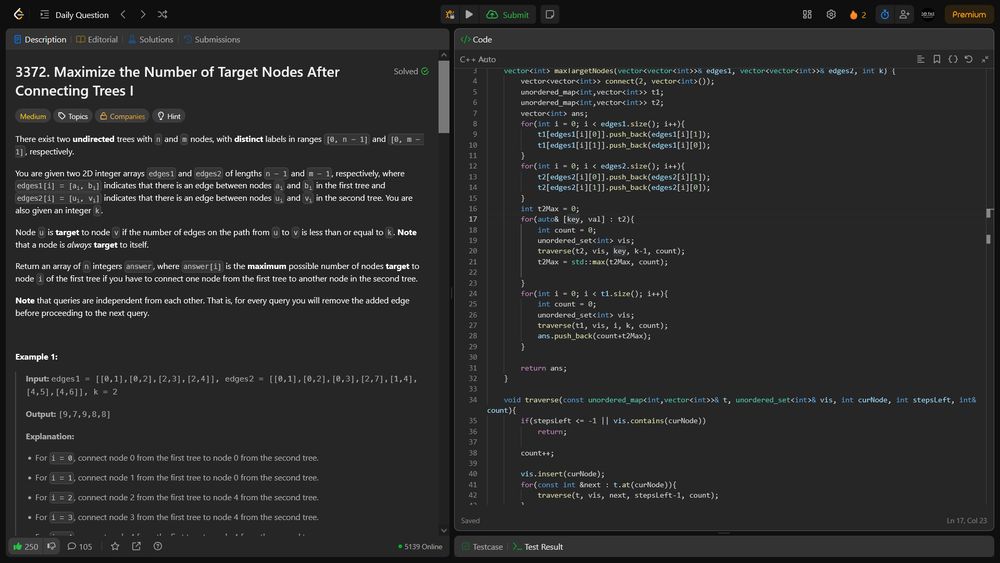
Task: Click the 'count++;' code line
Action: coord(537,453)
